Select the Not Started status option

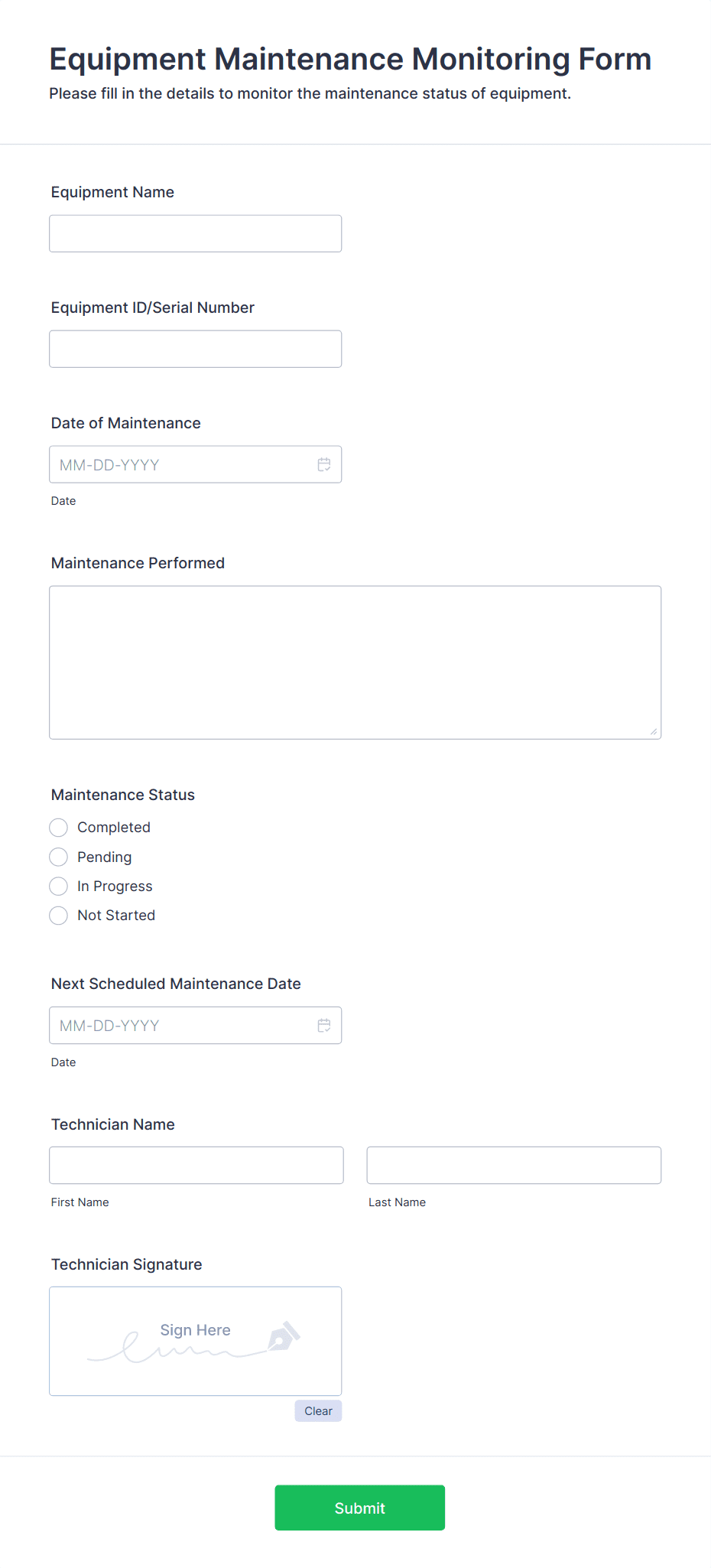tap(59, 916)
